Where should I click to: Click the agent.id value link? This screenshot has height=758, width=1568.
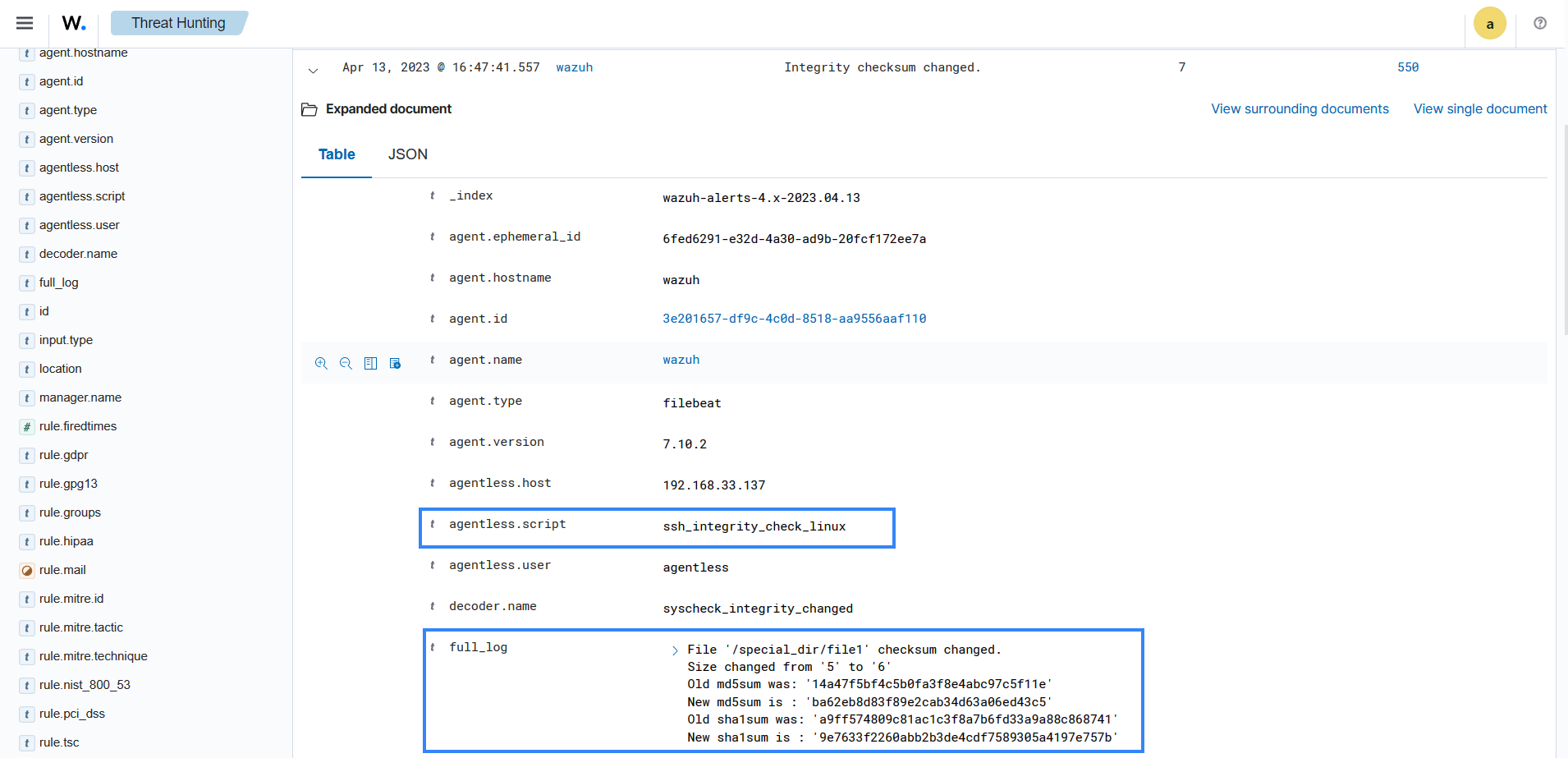tap(794, 319)
